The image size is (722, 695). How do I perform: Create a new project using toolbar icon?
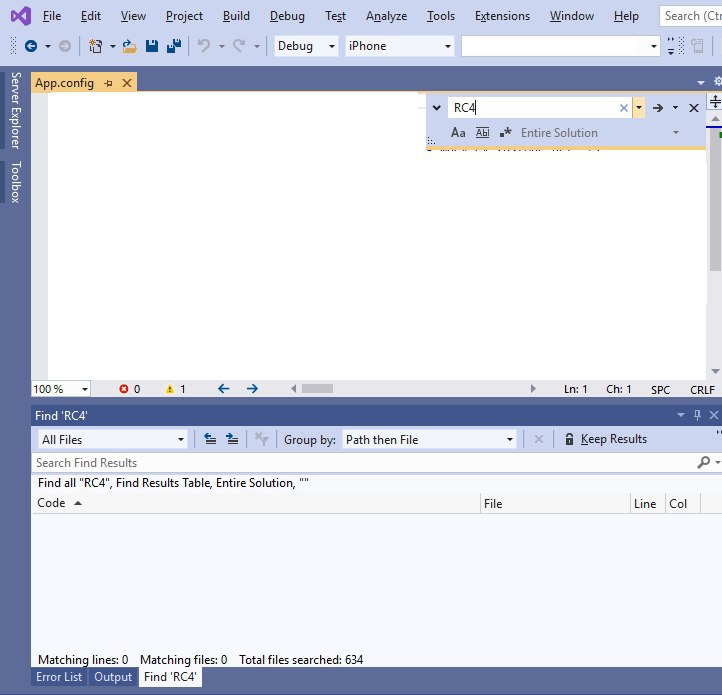pyautogui.click(x=95, y=46)
